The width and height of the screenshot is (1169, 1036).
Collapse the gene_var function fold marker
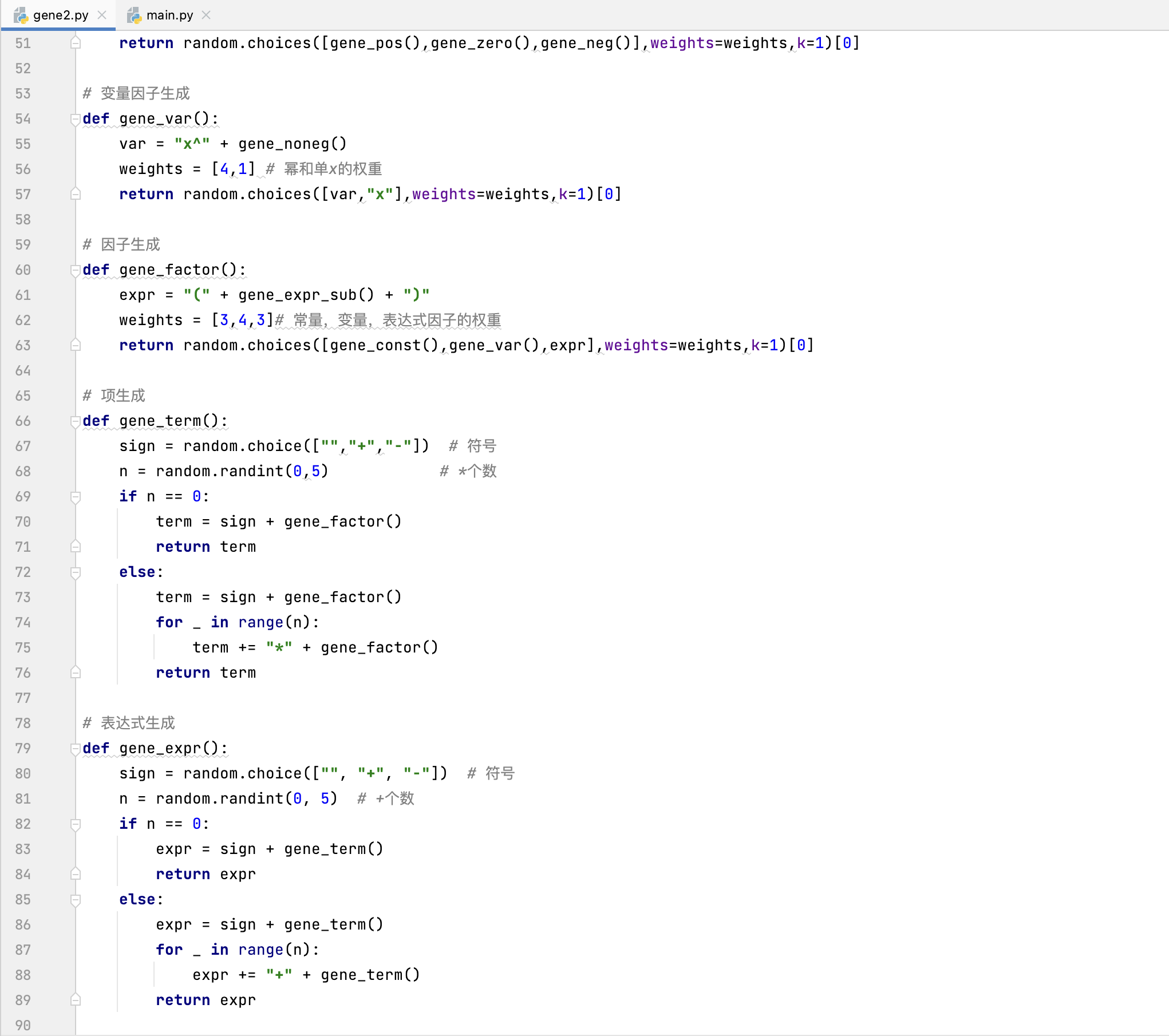[75, 119]
